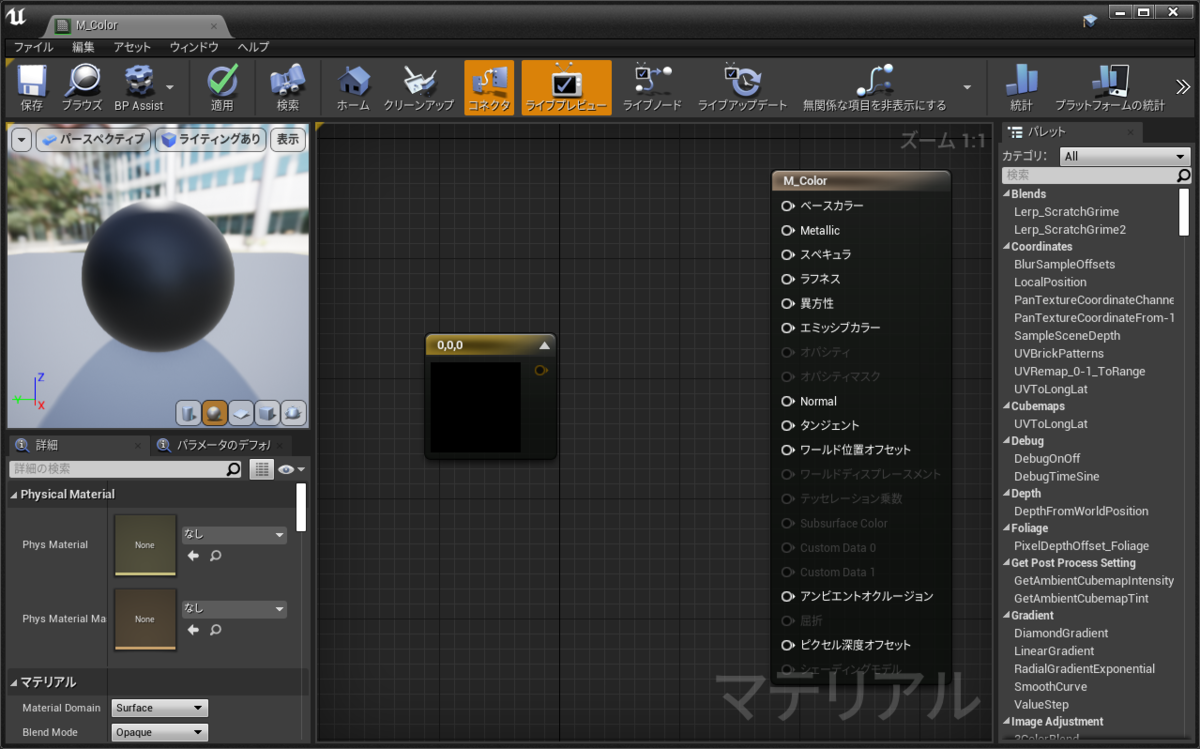This screenshot has width=1200, height=749.
Task: Click the Lit (ライティングあり) view mode button
Action: pos(210,139)
